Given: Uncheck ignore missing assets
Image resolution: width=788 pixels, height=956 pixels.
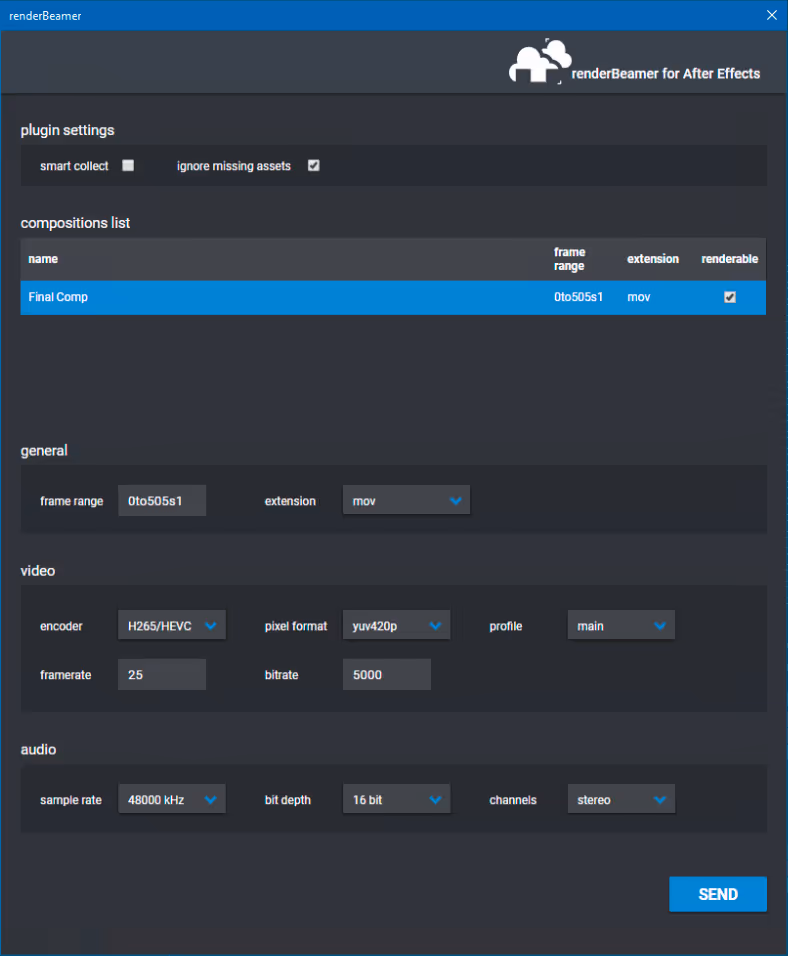Looking at the screenshot, I should click(x=313, y=165).
